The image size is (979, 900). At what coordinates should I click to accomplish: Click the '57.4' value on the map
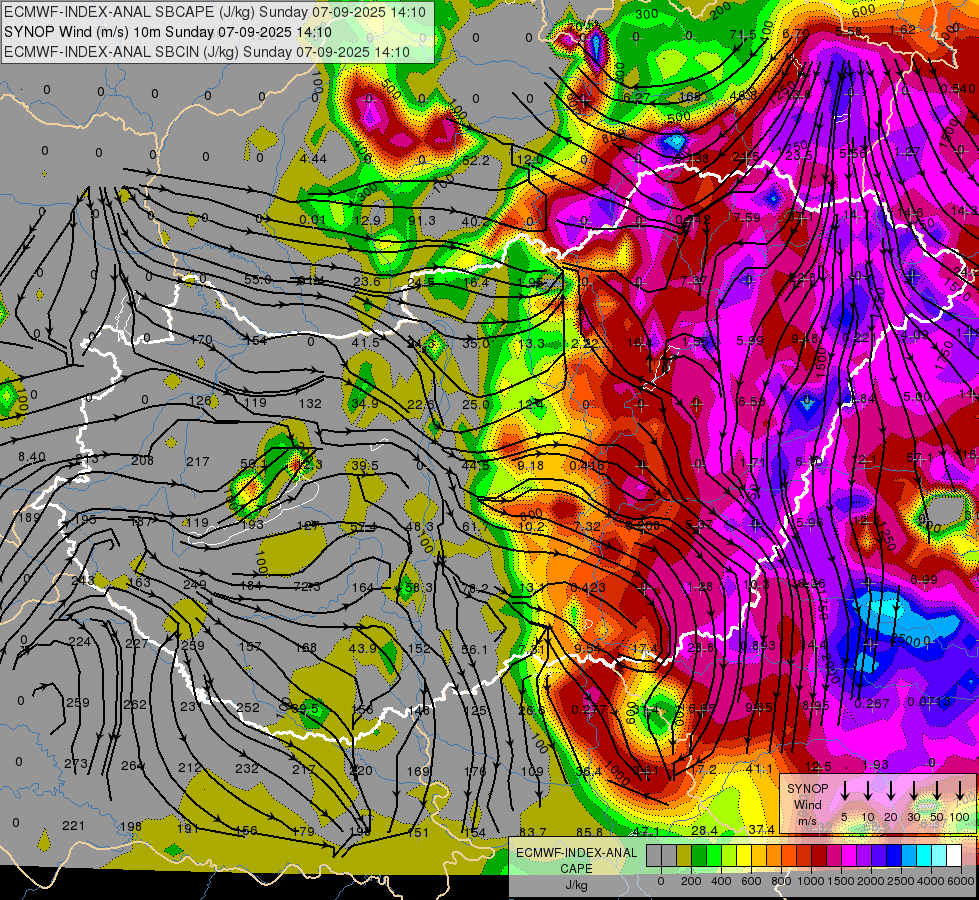[363, 527]
